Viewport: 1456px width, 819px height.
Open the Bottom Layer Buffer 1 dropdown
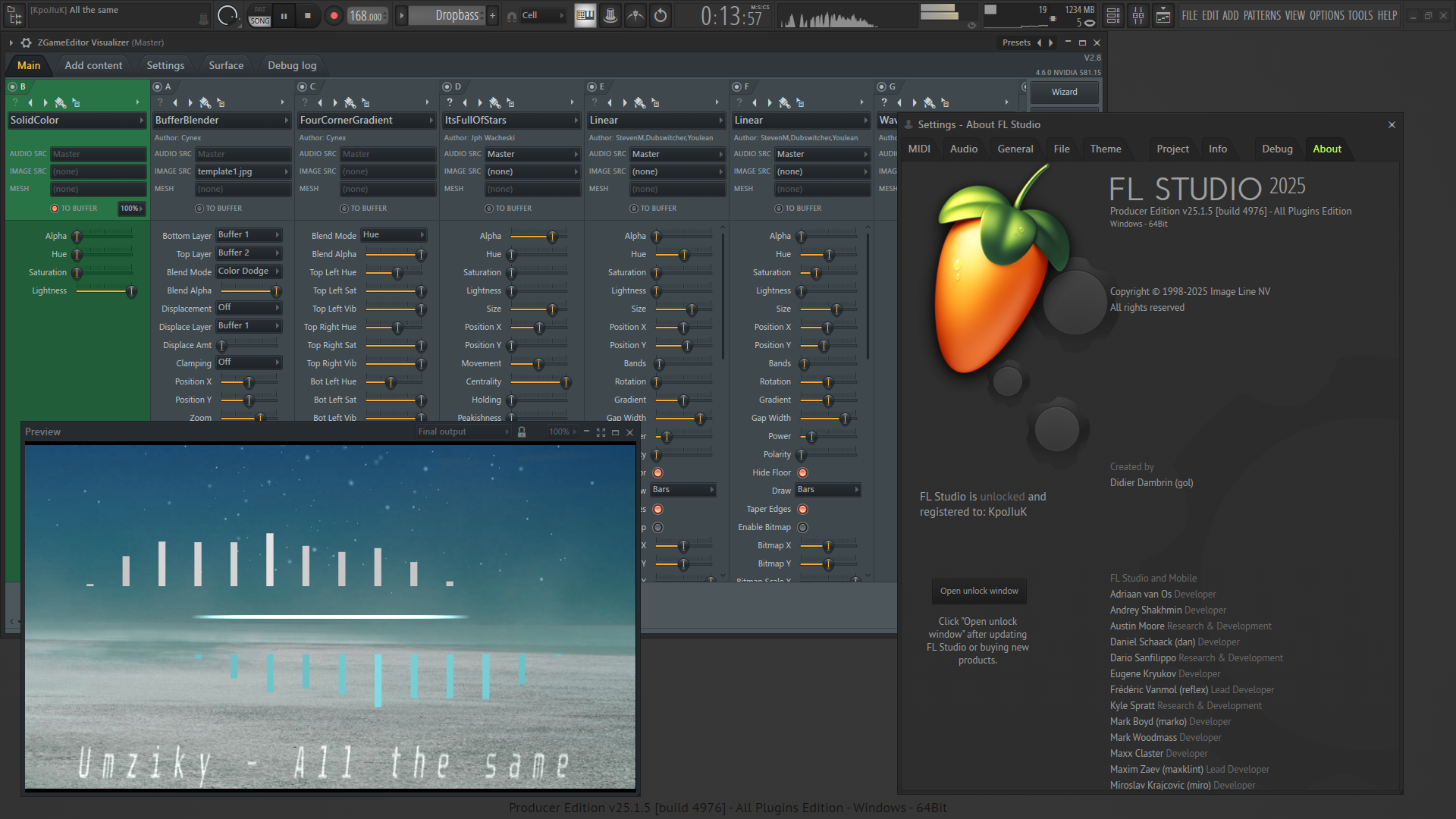pos(249,234)
